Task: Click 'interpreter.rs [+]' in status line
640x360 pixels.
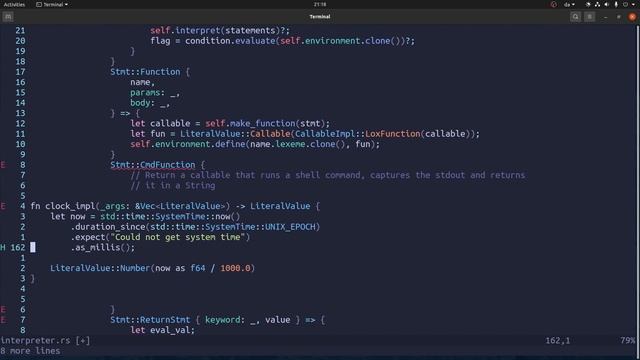Action: [x=45, y=340]
